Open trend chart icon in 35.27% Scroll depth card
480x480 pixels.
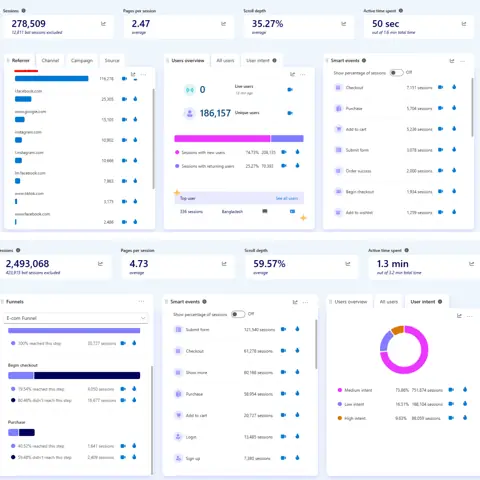344,24
